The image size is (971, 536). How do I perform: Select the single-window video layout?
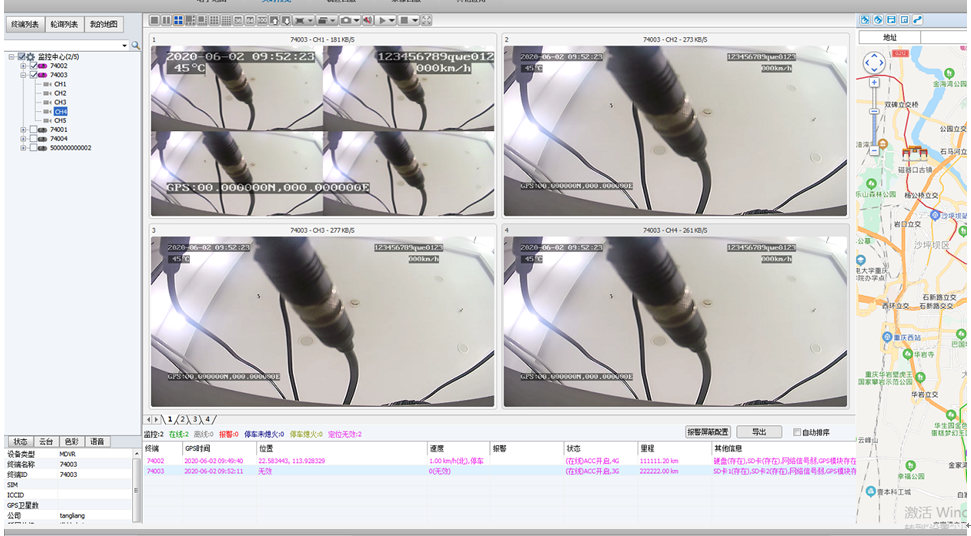[154, 20]
